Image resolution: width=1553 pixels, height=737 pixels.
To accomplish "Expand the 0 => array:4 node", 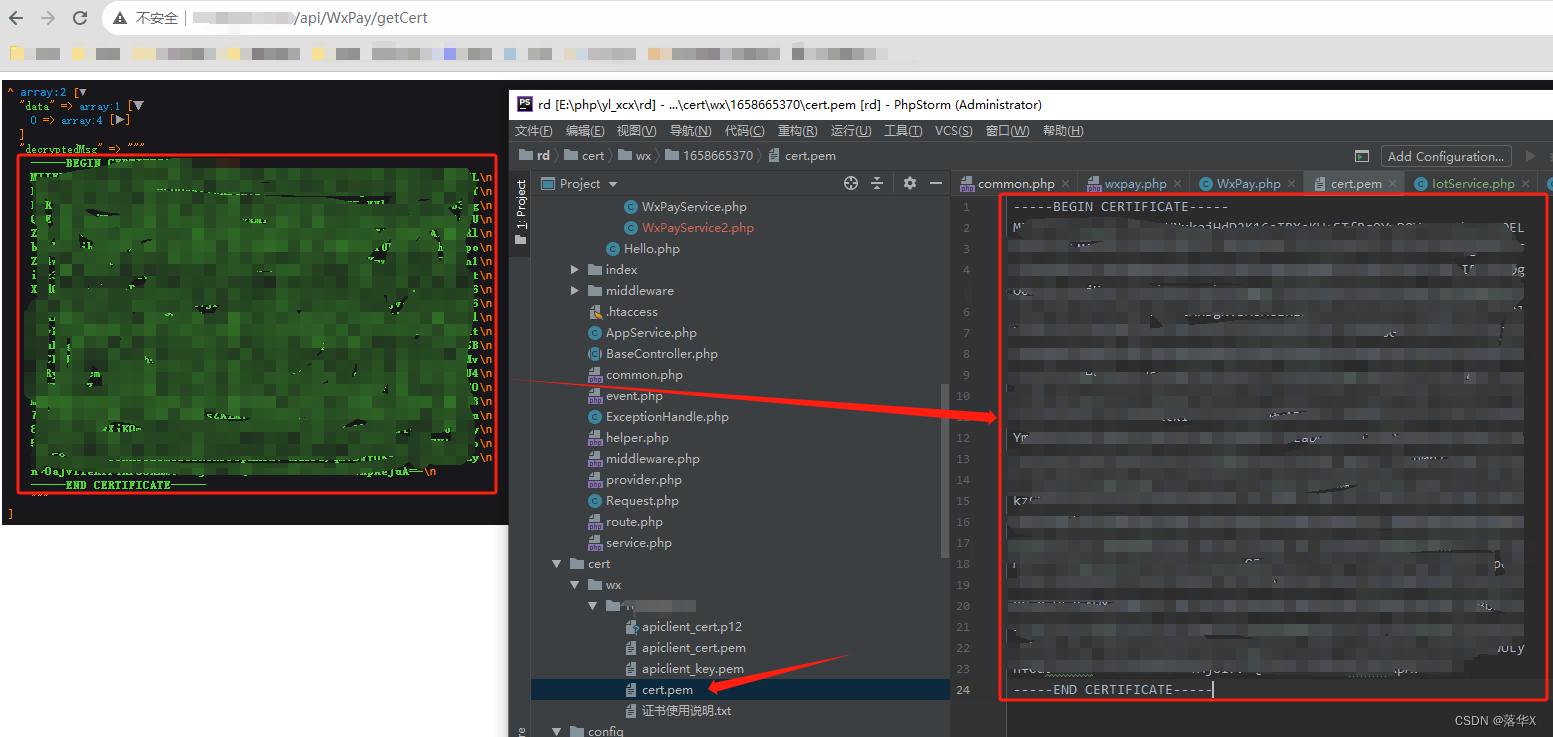I will coord(120,120).
